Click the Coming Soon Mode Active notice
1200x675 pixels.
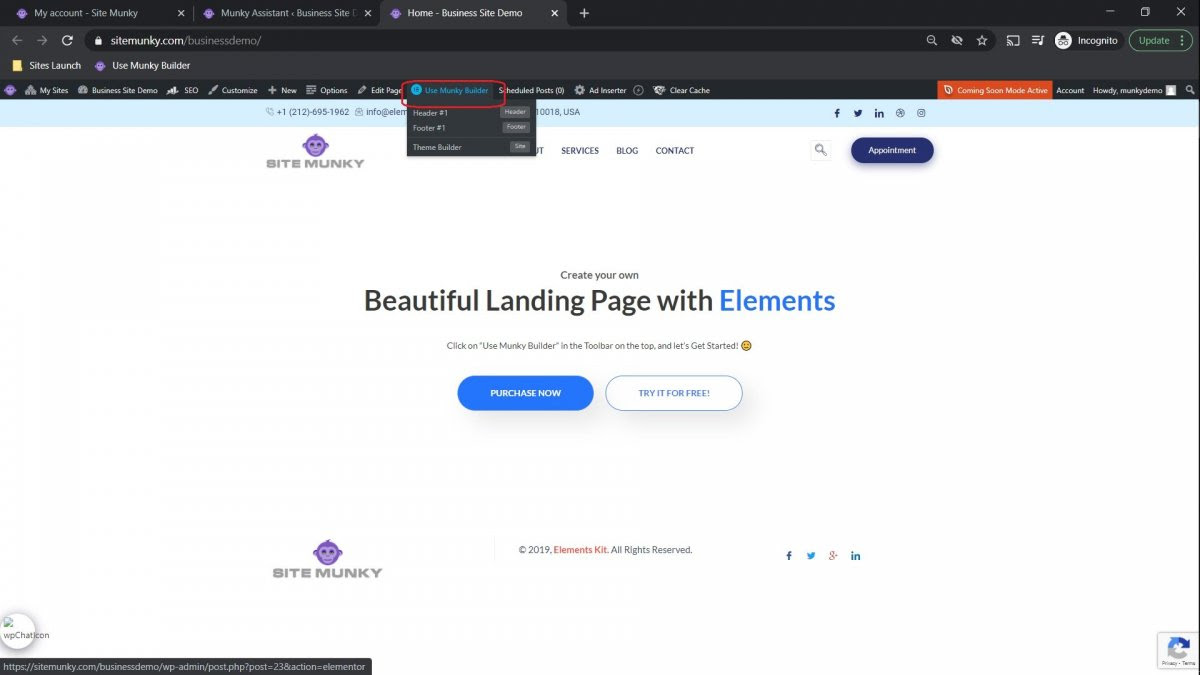[x=995, y=90]
